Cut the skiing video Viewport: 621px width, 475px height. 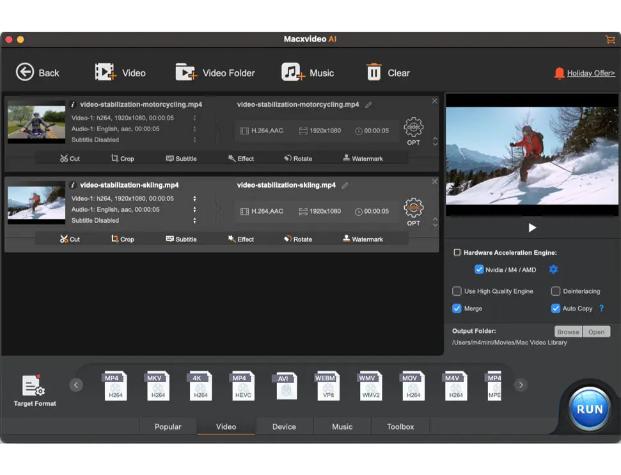tap(70, 239)
